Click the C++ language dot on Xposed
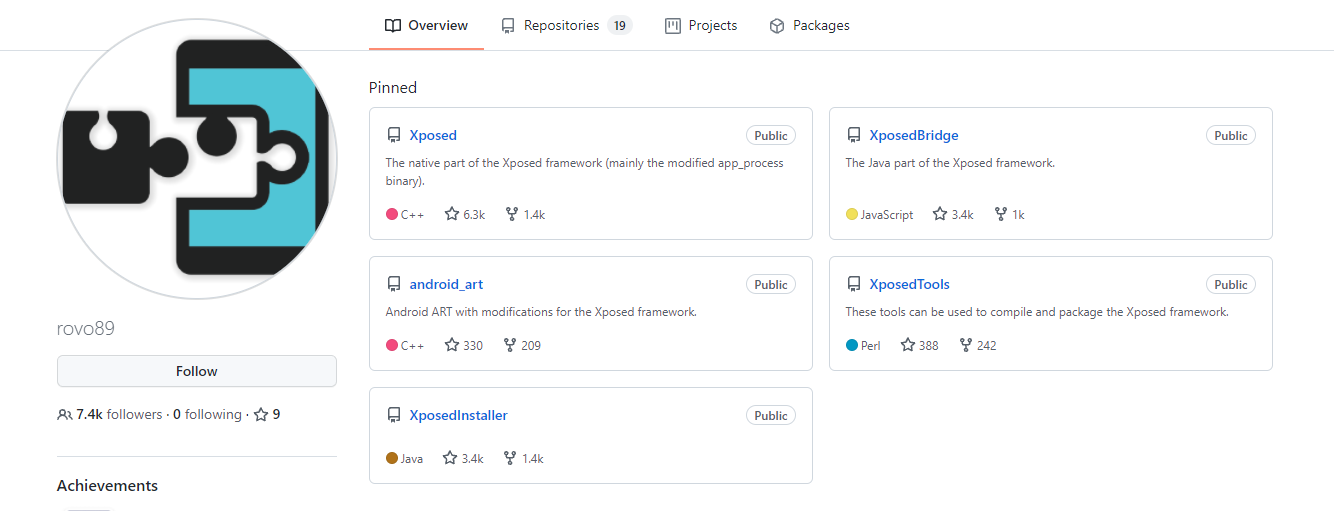This screenshot has width=1334, height=511. pyautogui.click(x=392, y=214)
